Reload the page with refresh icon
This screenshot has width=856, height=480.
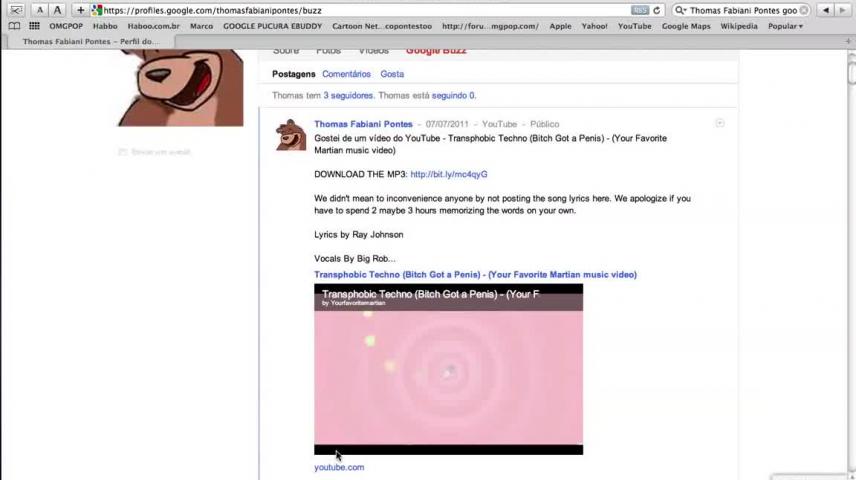(x=657, y=10)
